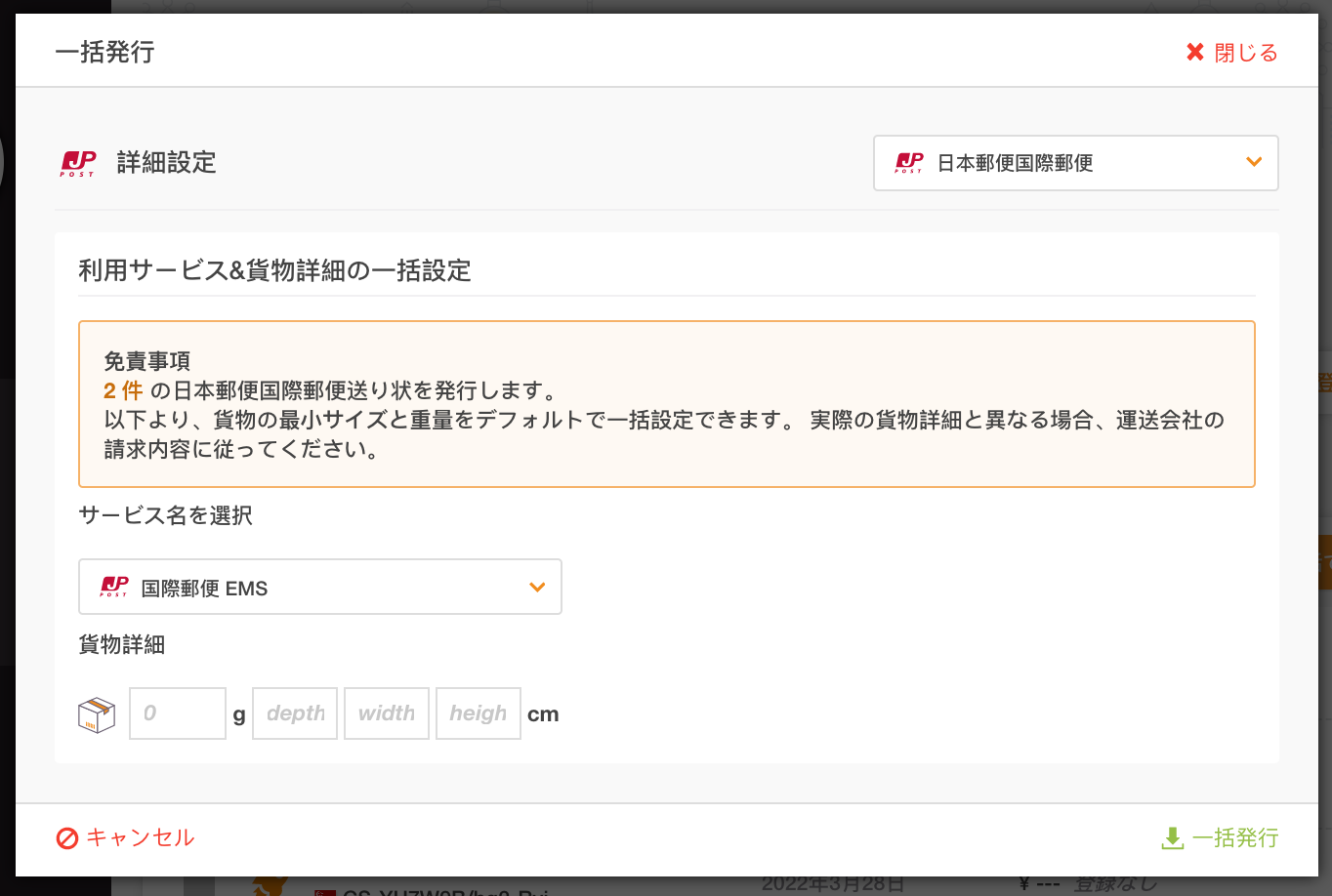The width and height of the screenshot is (1332, 896).
Task: Click the JP Post logo beside 詳細設定
Action: (78, 163)
